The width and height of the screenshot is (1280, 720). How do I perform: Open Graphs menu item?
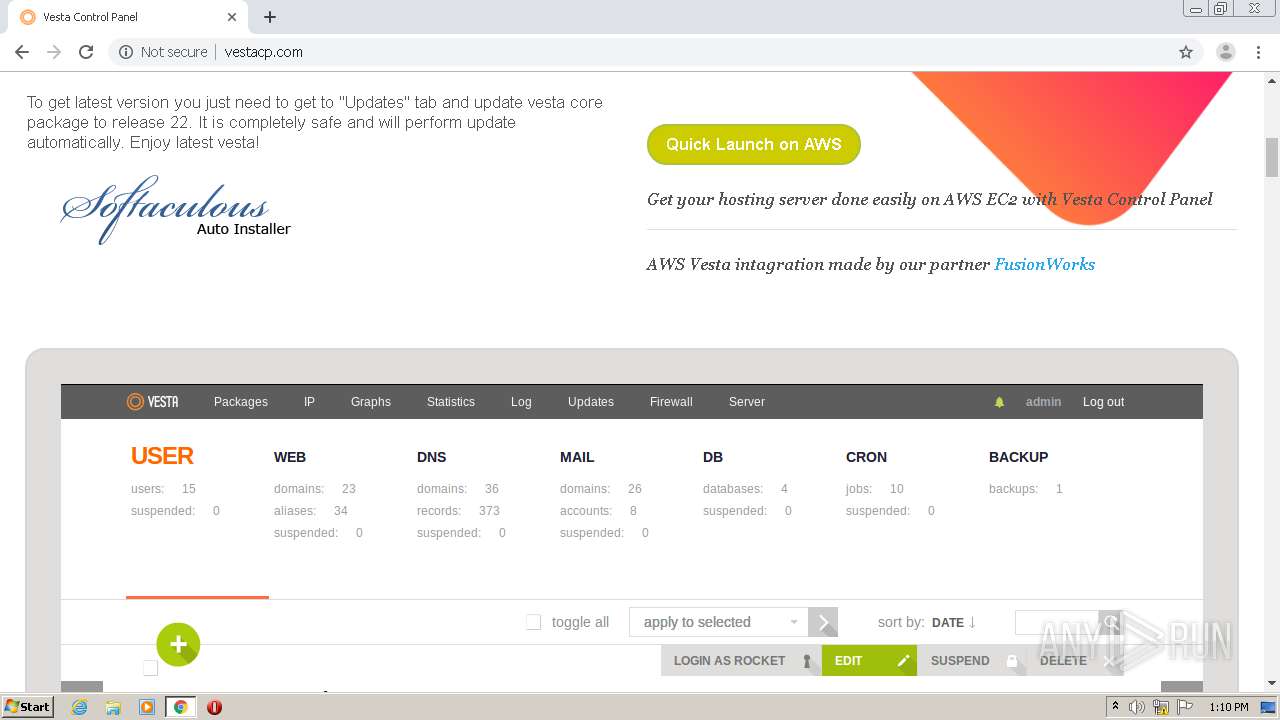click(x=371, y=402)
